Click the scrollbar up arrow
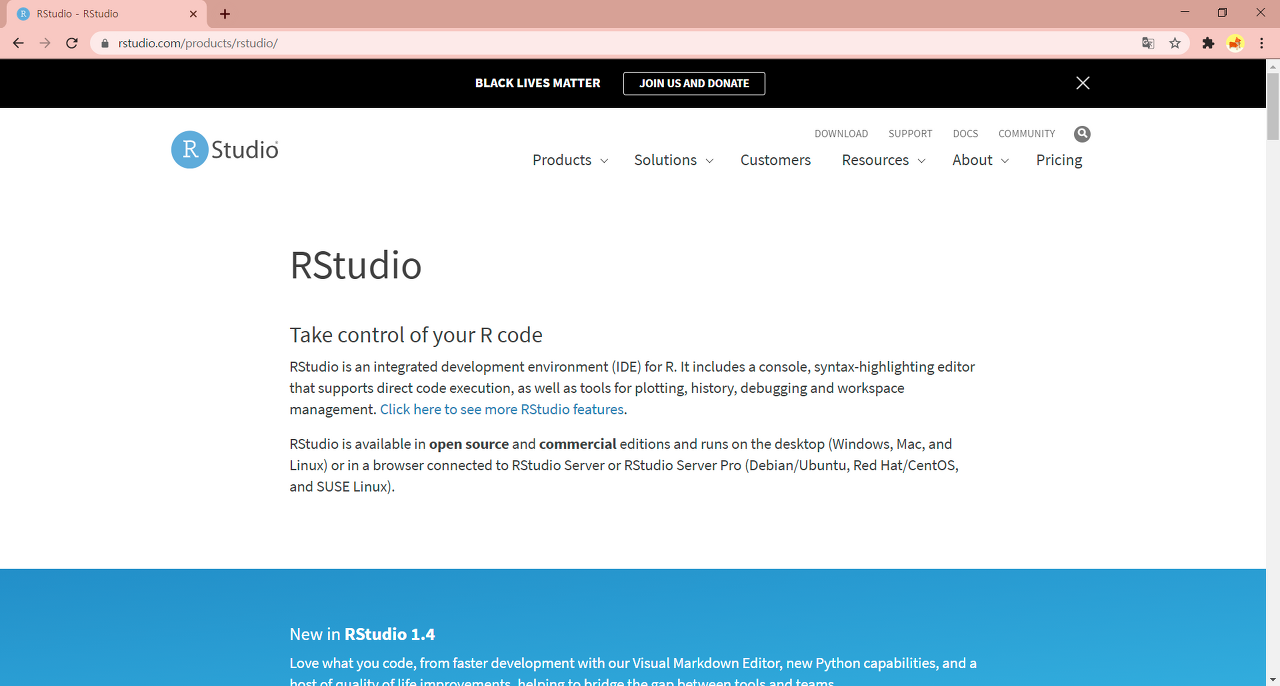Image resolution: width=1280 pixels, height=686 pixels. point(1272,66)
